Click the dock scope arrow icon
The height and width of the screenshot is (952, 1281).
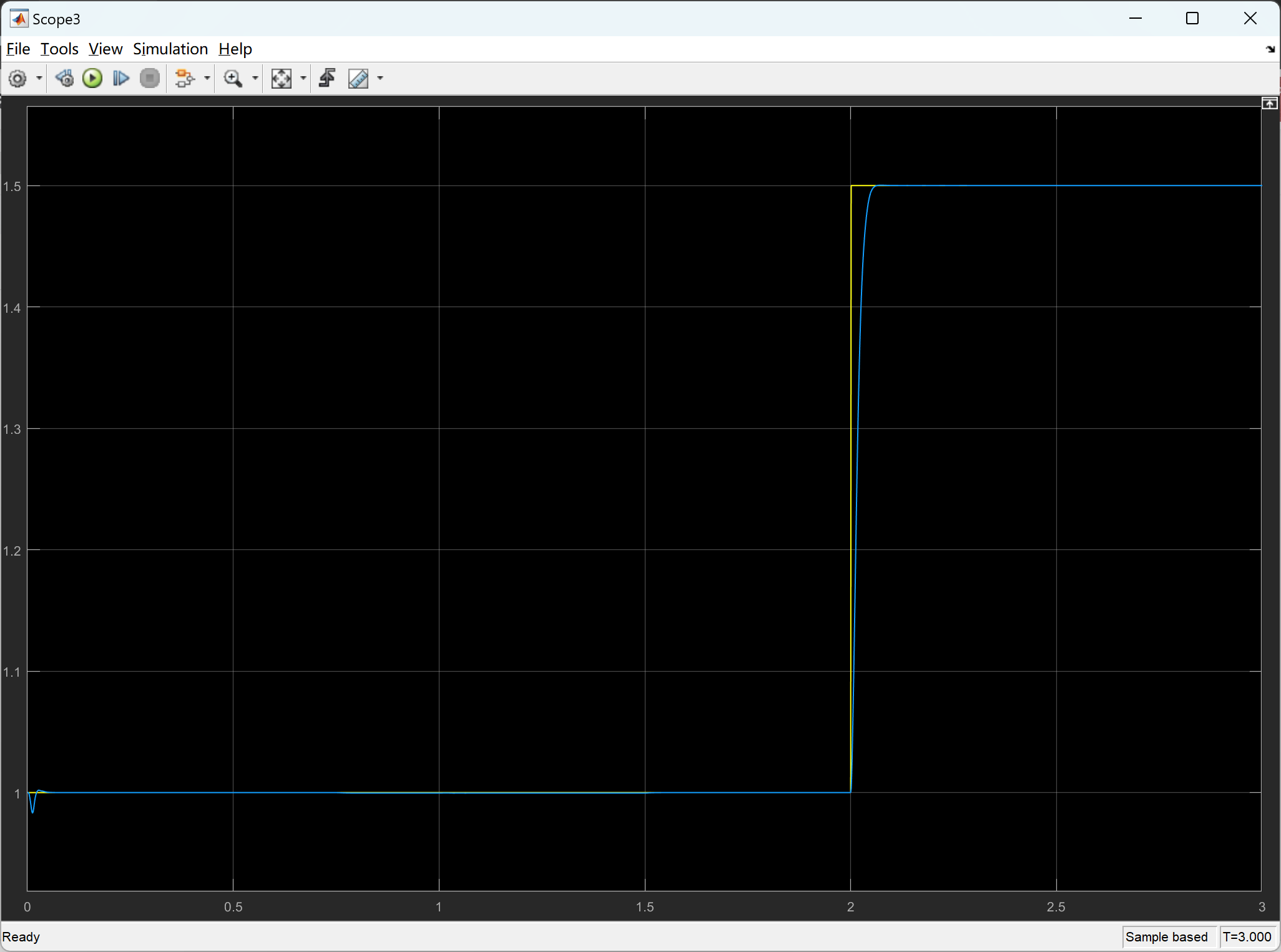point(1270,49)
